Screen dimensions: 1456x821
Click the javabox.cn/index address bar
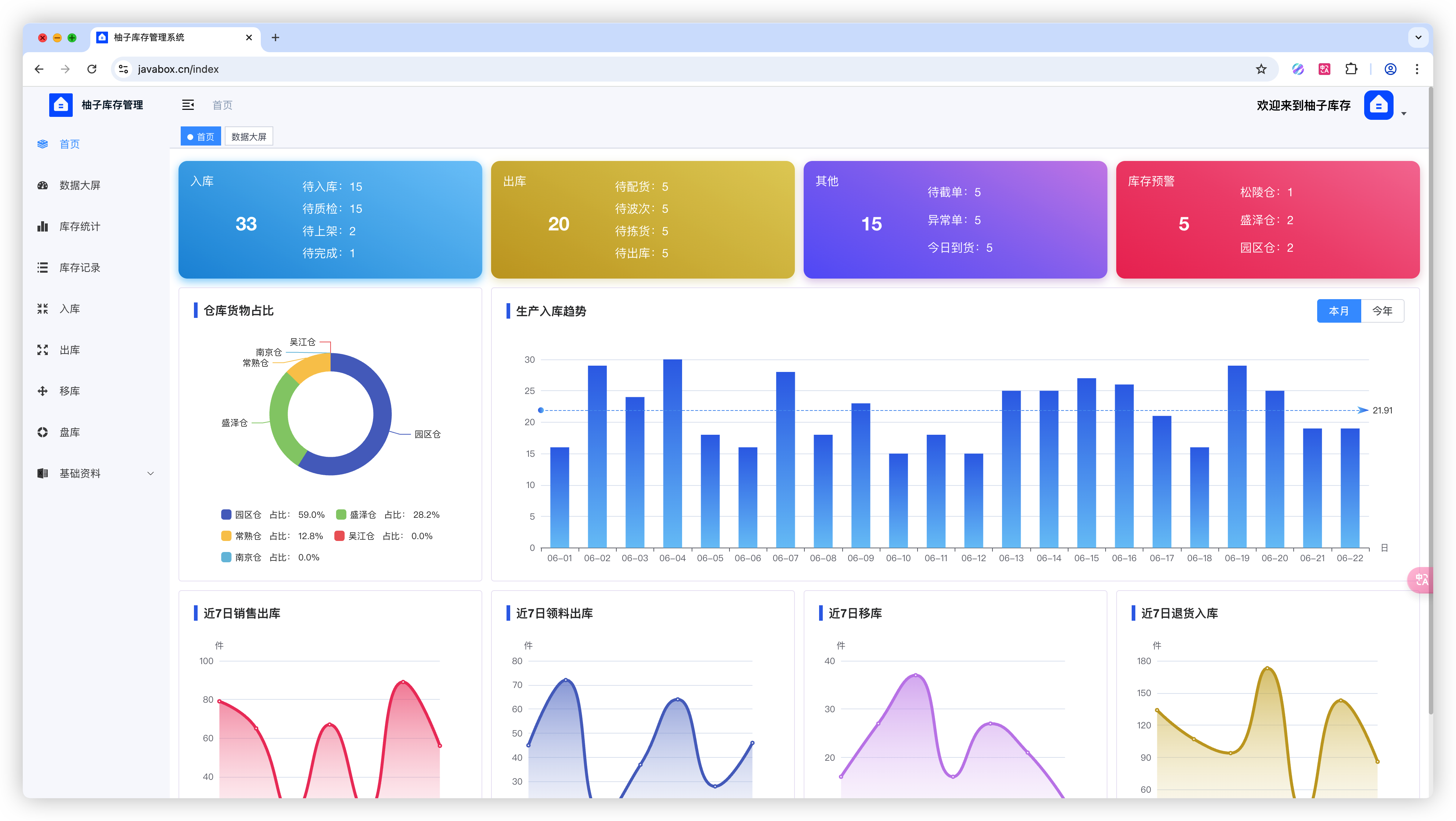point(178,69)
